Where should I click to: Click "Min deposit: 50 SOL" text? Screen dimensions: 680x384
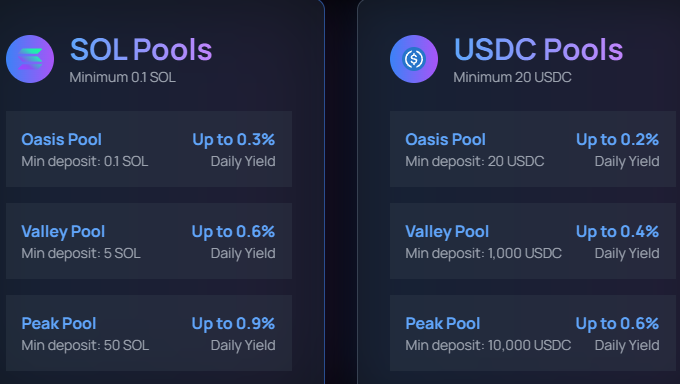coord(85,345)
